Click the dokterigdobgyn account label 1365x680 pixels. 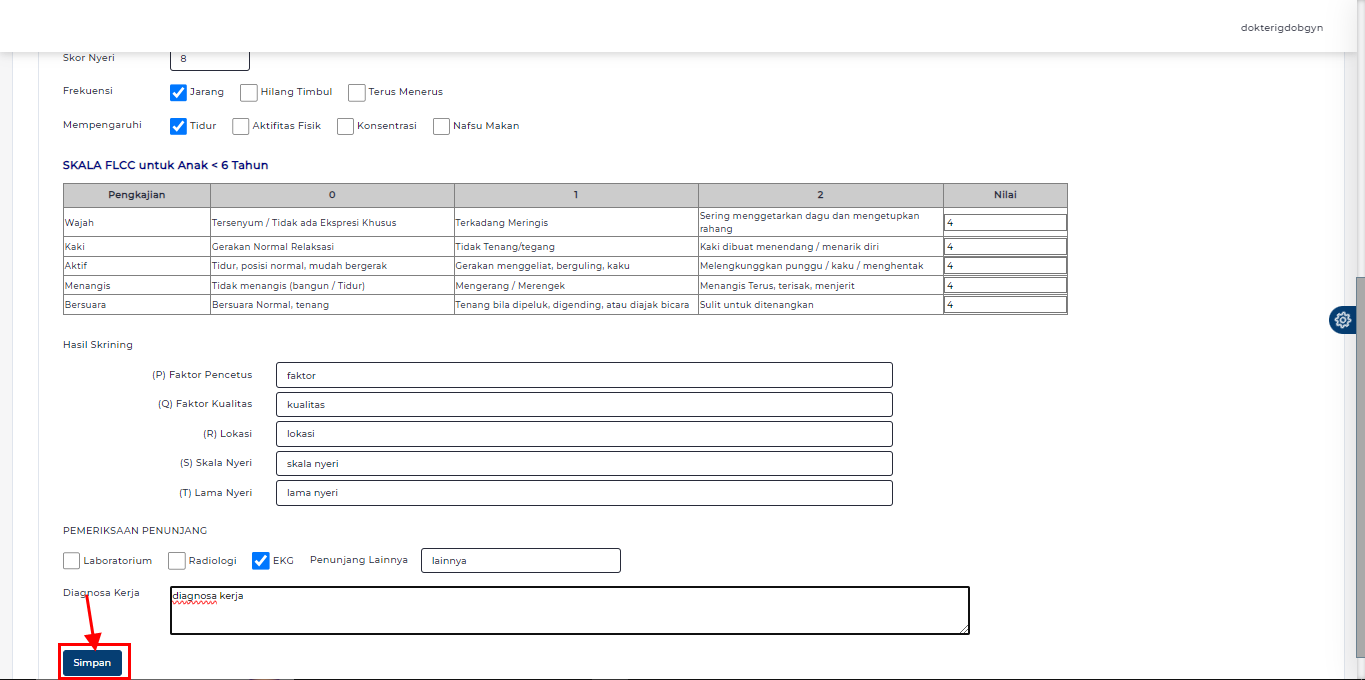pyautogui.click(x=1281, y=27)
